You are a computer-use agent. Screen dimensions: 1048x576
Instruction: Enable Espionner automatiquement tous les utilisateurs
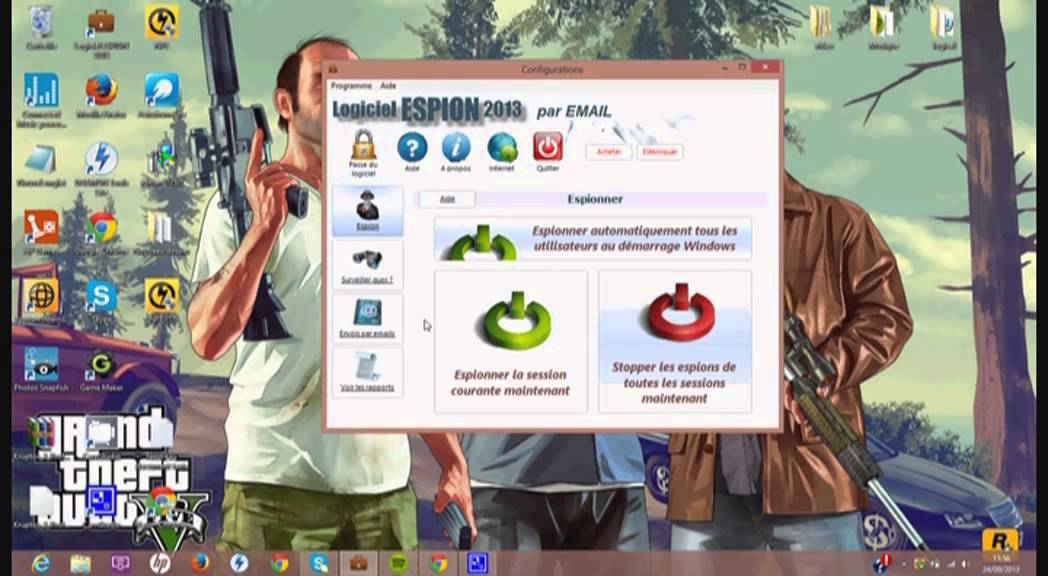click(x=593, y=239)
